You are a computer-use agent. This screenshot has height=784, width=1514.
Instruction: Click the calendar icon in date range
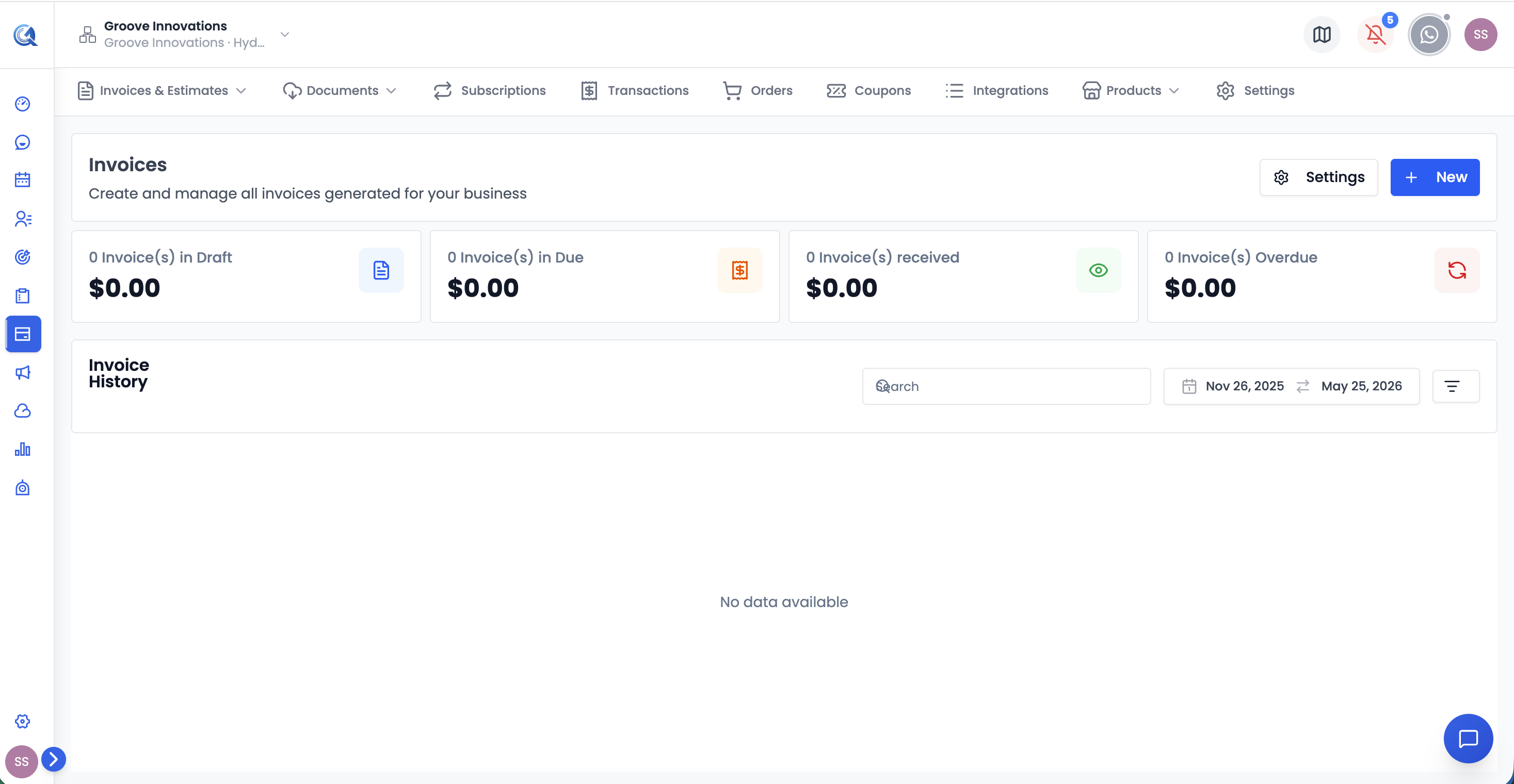pyautogui.click(x=1189, y=386)
